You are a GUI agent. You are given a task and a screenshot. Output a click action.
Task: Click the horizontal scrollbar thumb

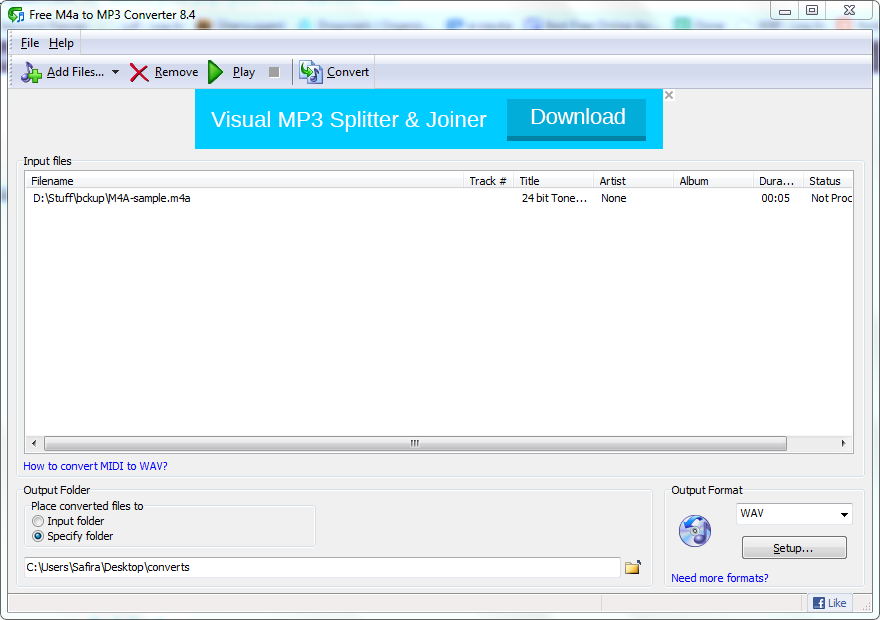pos(415,443)
